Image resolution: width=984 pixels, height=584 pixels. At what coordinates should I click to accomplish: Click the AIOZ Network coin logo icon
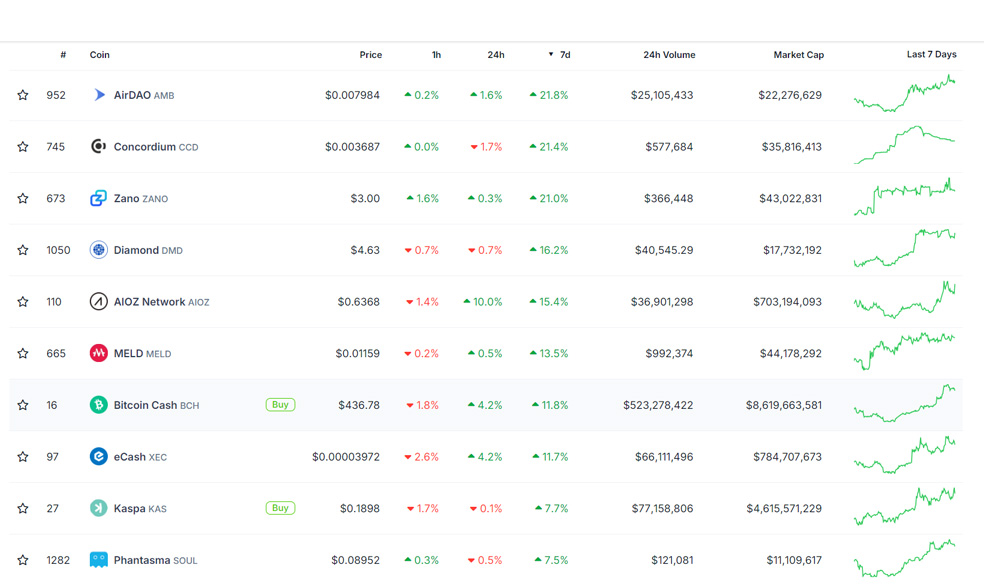(99, 302)
